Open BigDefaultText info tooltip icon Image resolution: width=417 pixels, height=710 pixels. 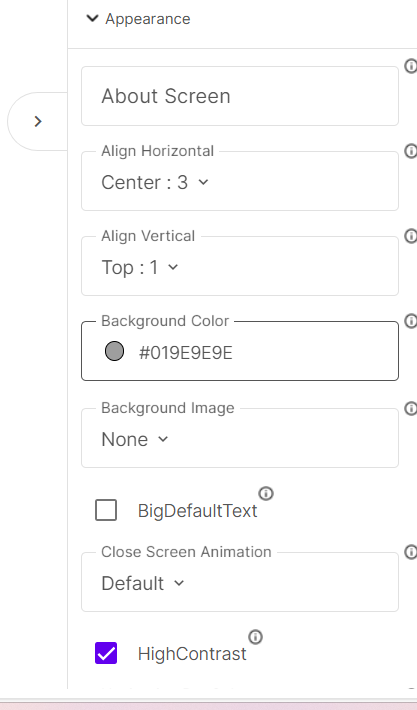266,493
